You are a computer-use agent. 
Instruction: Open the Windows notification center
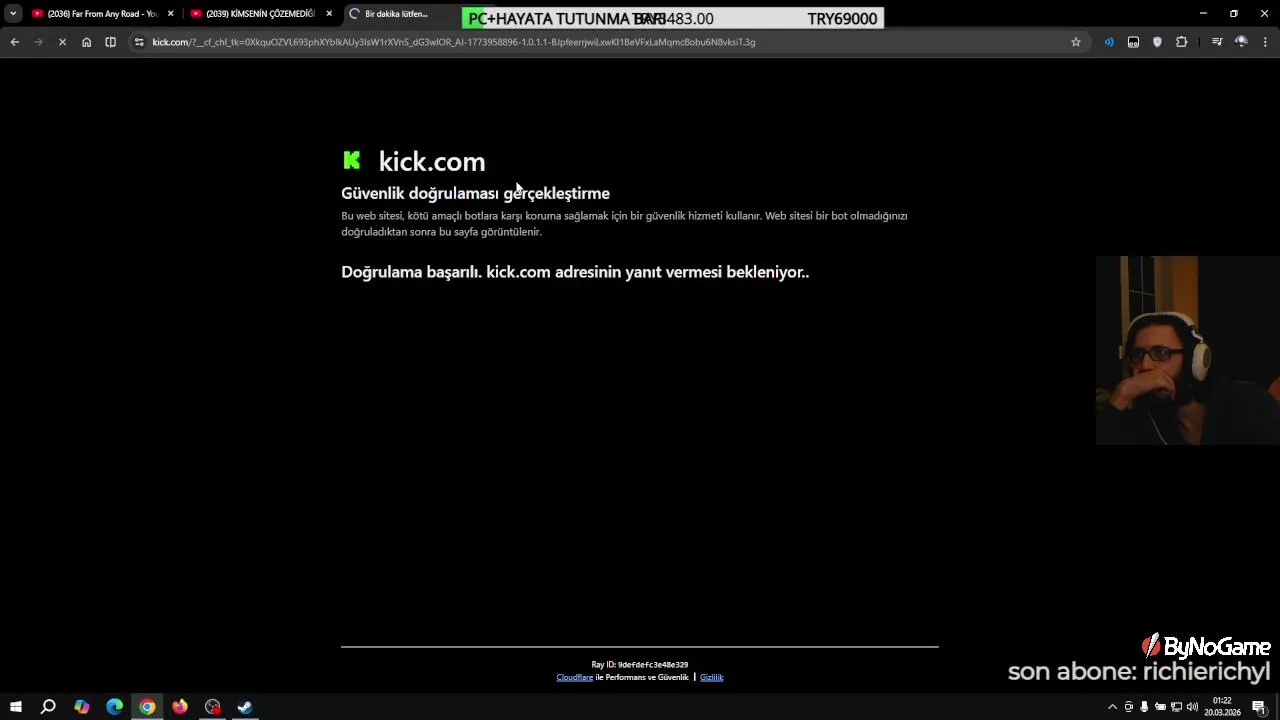1260,707
